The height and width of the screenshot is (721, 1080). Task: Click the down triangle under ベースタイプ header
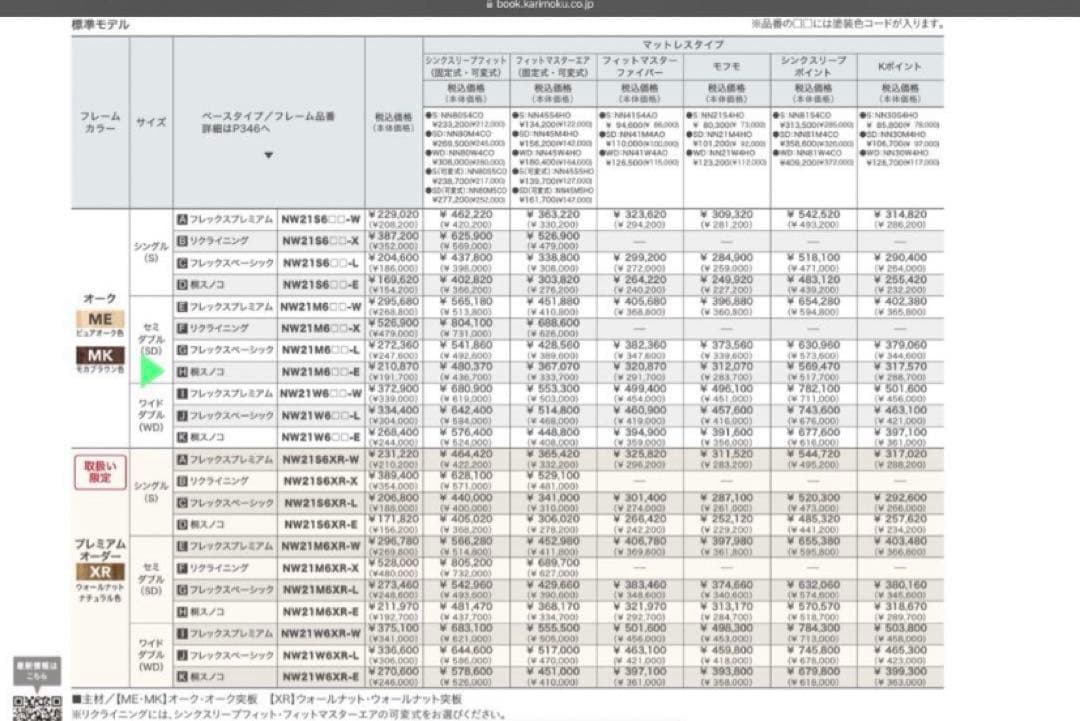(x=267, y=155)
